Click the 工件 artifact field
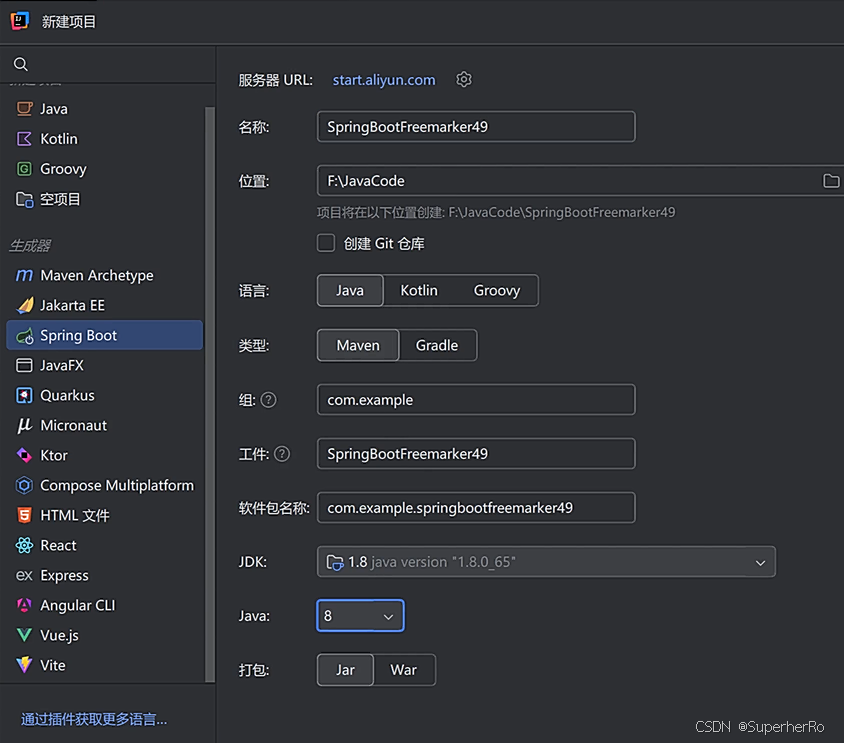The width and height of the screenshot is (844, 743). pyautogui.click(x=476, y=454)
